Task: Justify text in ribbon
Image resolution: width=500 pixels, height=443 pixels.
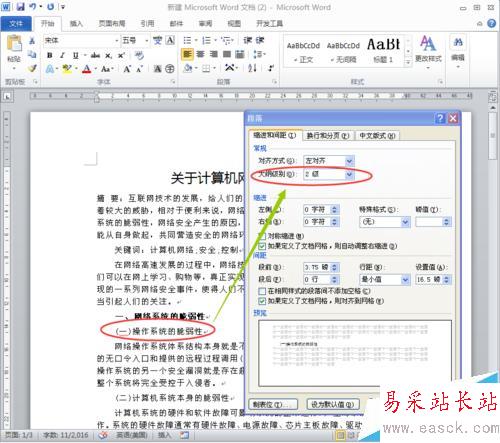Action: pos(227,54)
